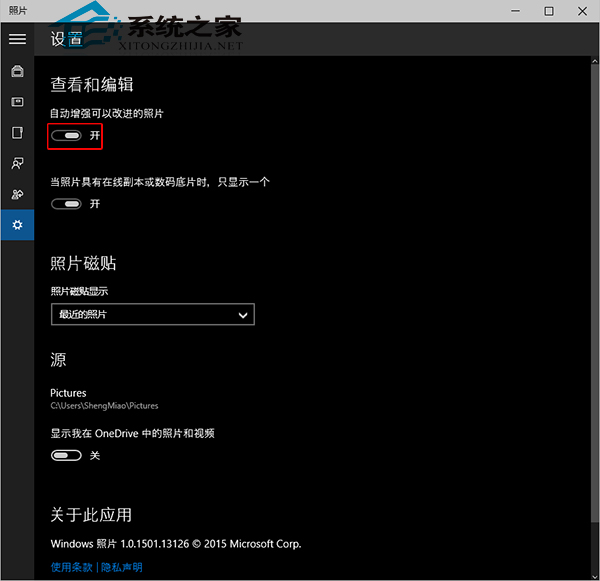Open the Albums icon in sidebar
600x581 pixels.
pos(17,102)
